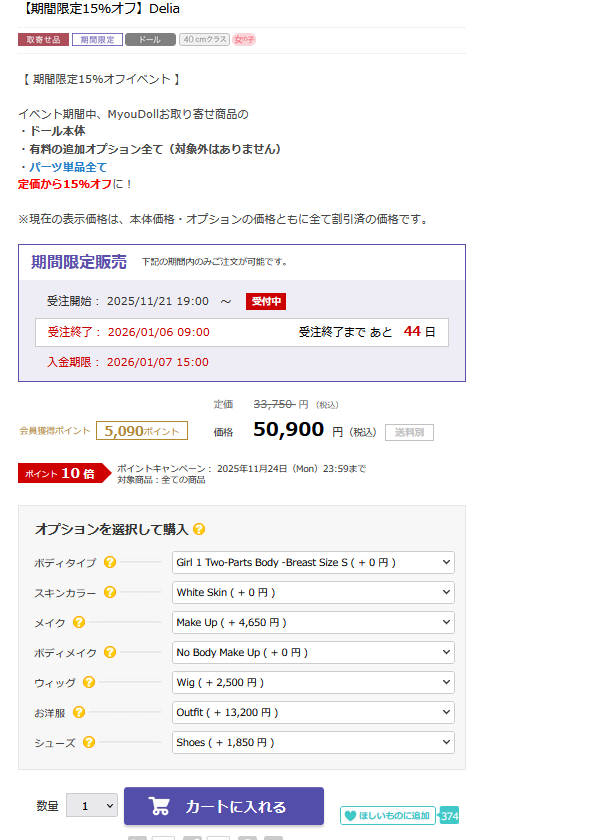Click help icon beside シューズ

(x=89, y=742)
